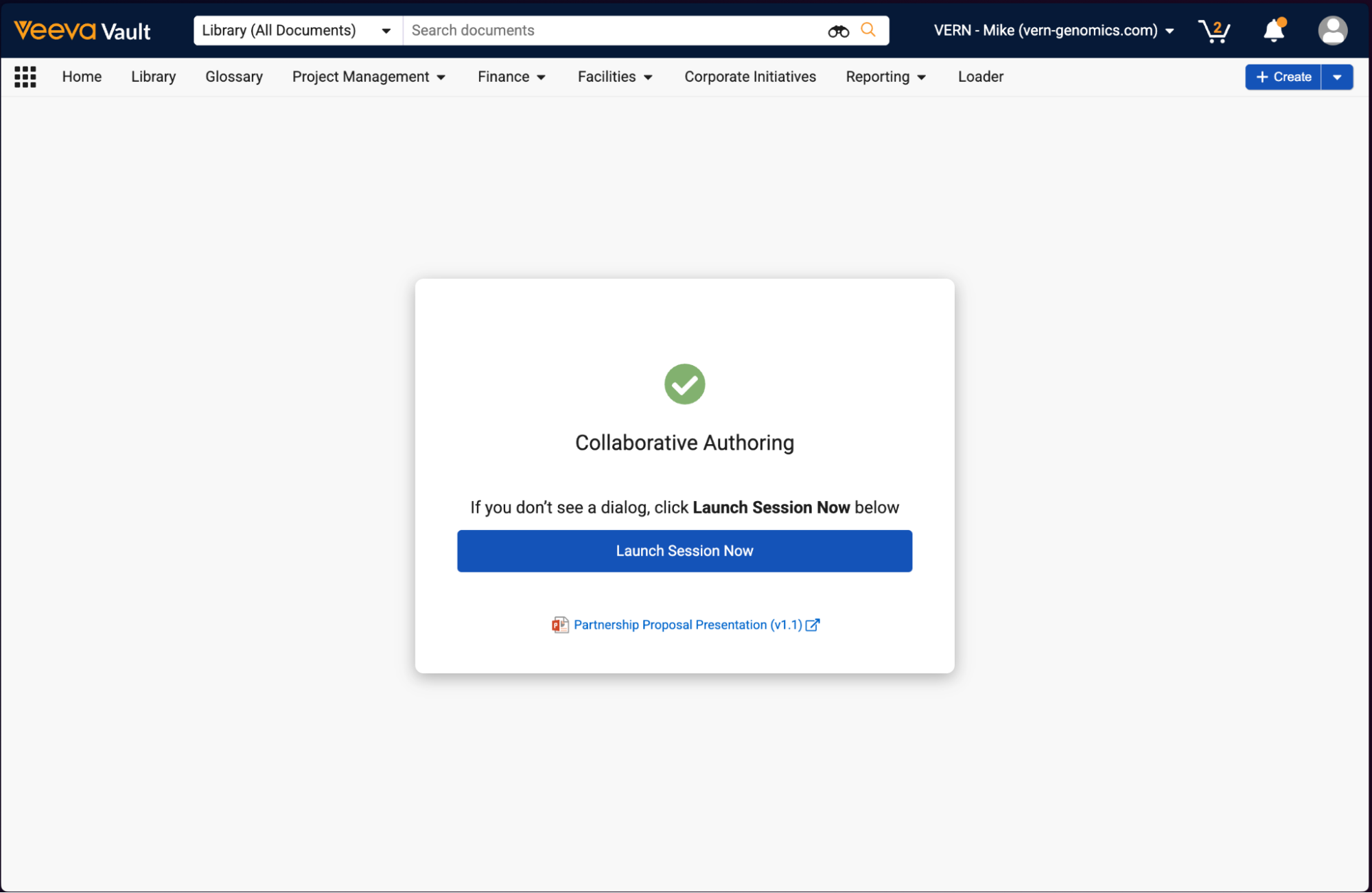Click the external link icon beside the presentation

pos(813,625)
